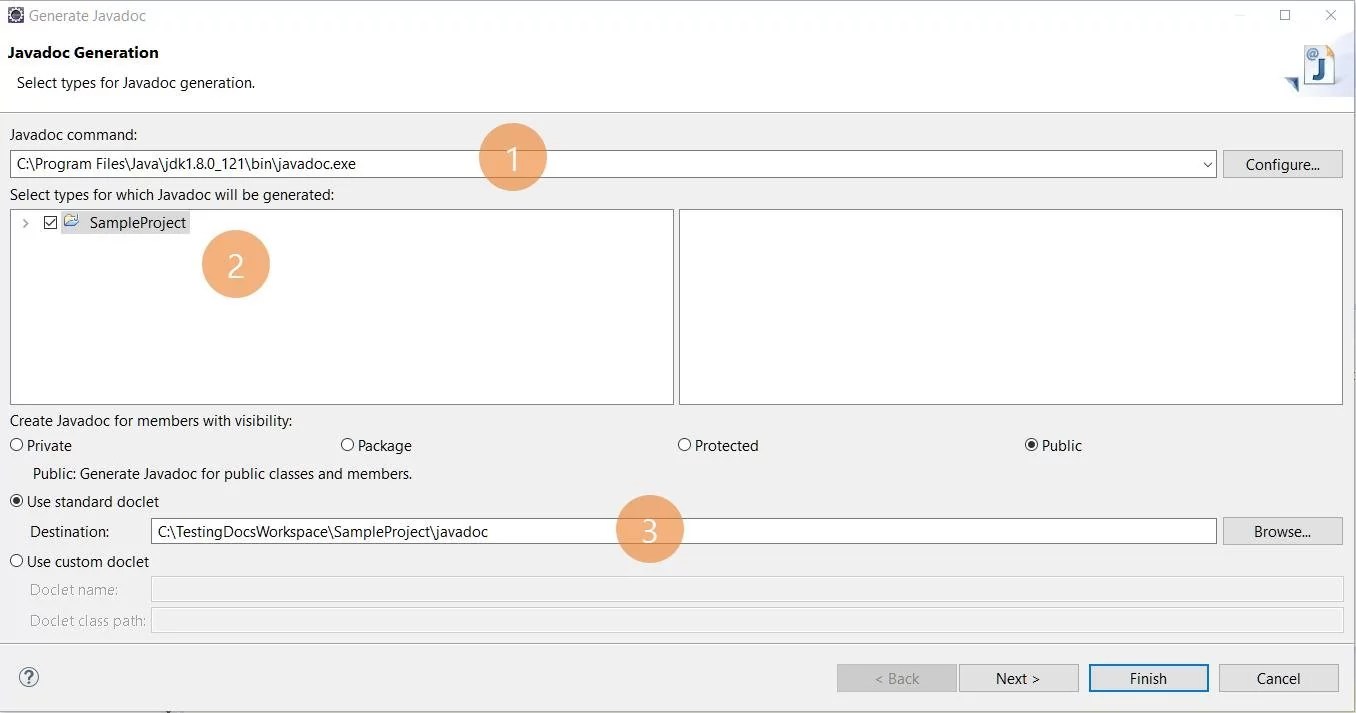Click the Configure button
Viewport: 1356px width, 713px height.
tap(1282, 164)
